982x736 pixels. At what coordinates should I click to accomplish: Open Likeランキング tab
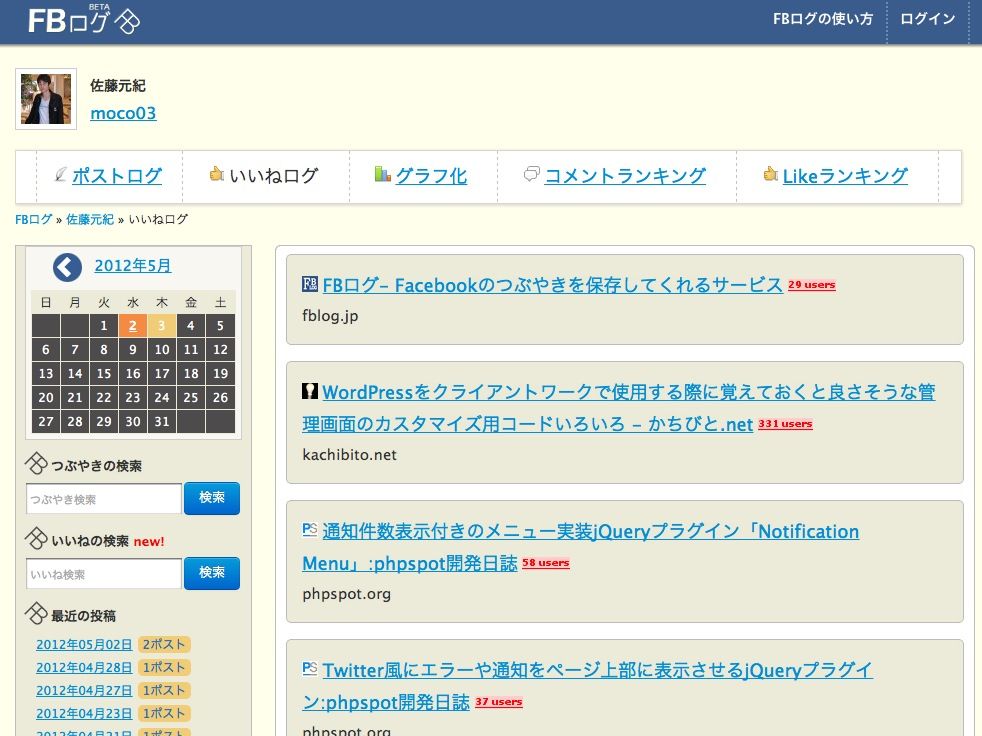click(845, 175)
